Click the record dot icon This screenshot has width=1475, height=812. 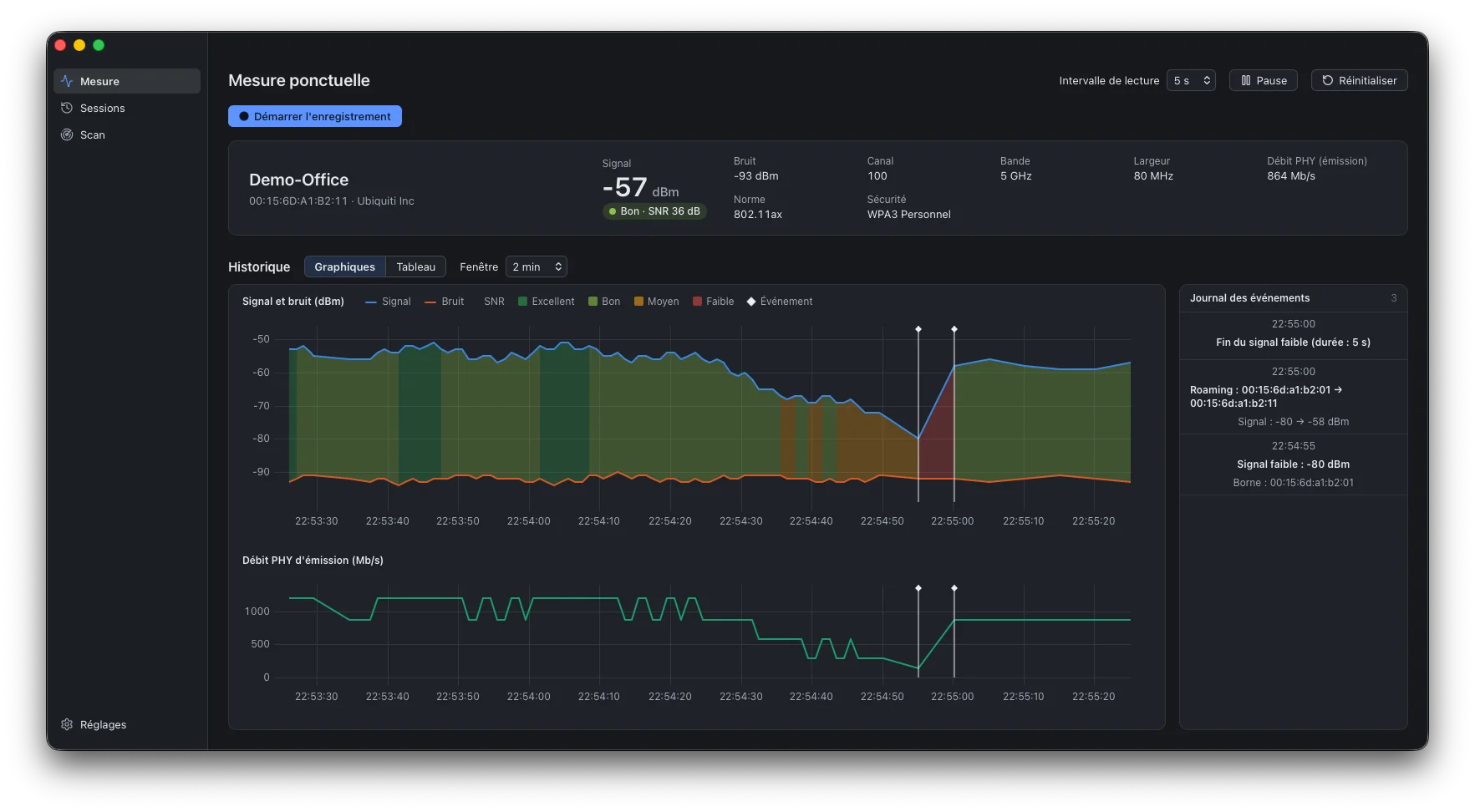tap(244, 116)
